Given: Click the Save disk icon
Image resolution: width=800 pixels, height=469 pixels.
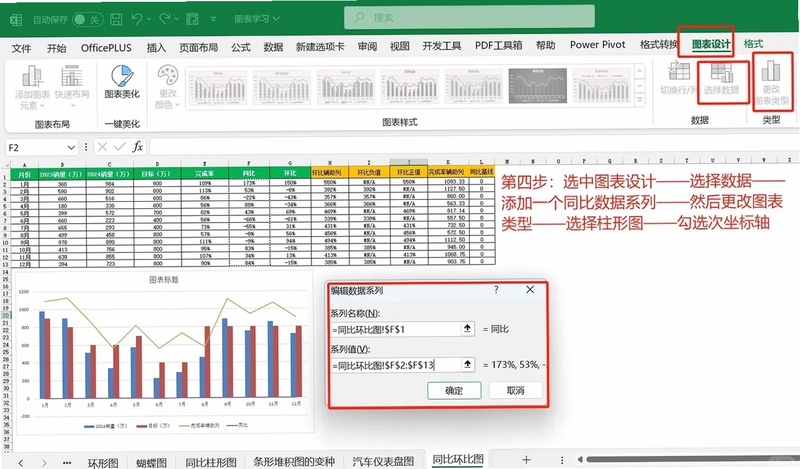Looking at the screenshot, I should pos(116,19).
